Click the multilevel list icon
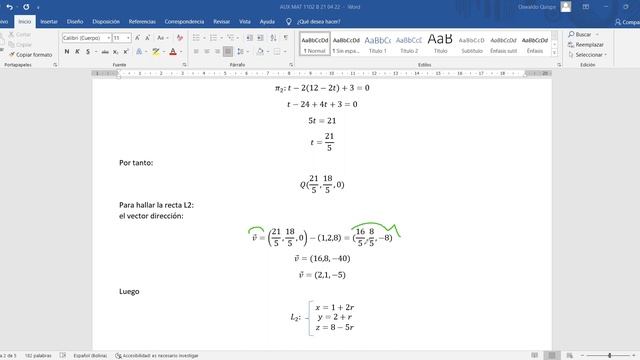The image size is (640, 360). [231, 38]
